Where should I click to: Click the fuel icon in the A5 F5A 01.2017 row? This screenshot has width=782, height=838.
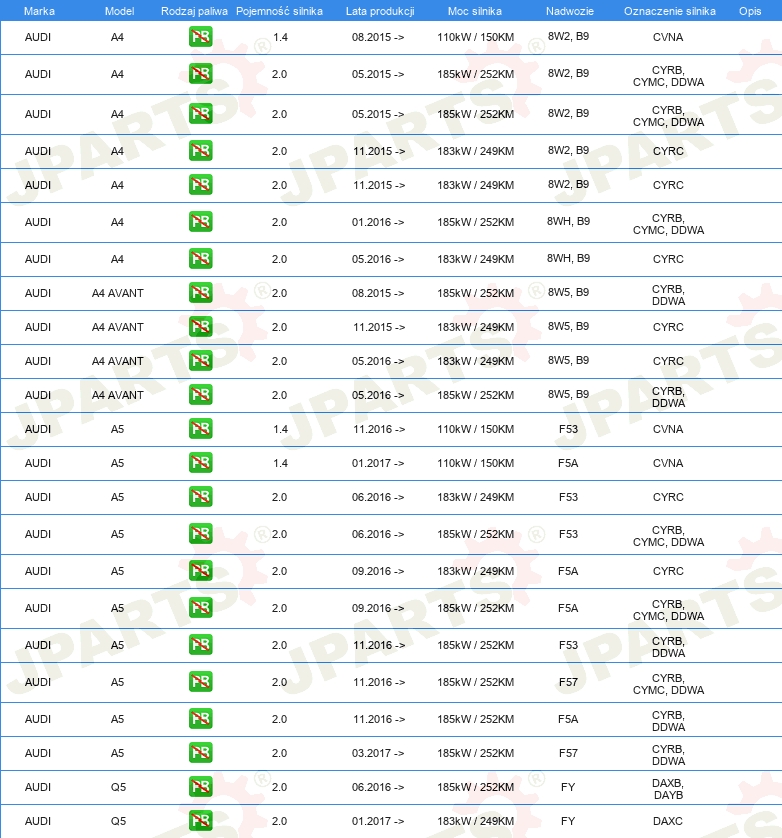pyautogui.click(x=200, y=463)
